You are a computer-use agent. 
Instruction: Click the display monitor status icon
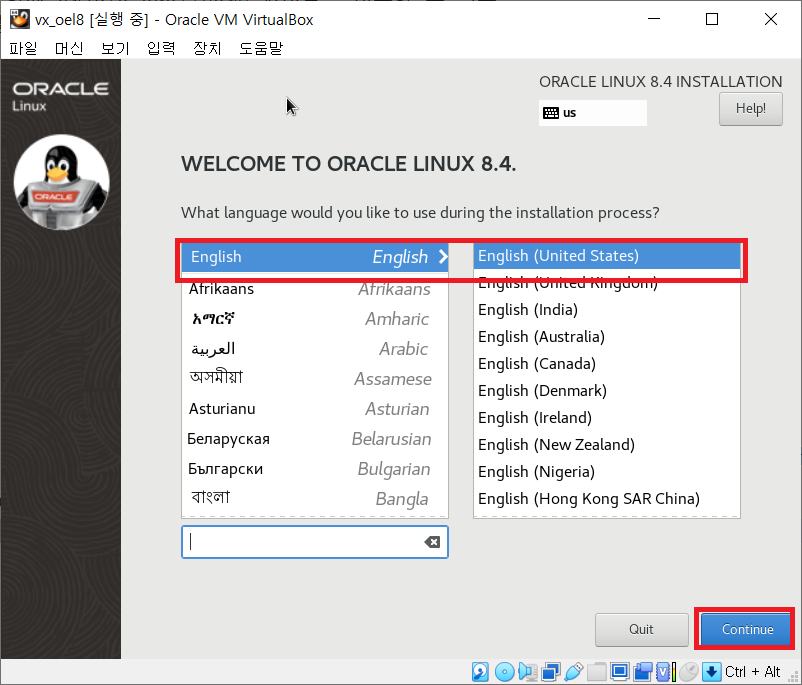tap(620, 672)
